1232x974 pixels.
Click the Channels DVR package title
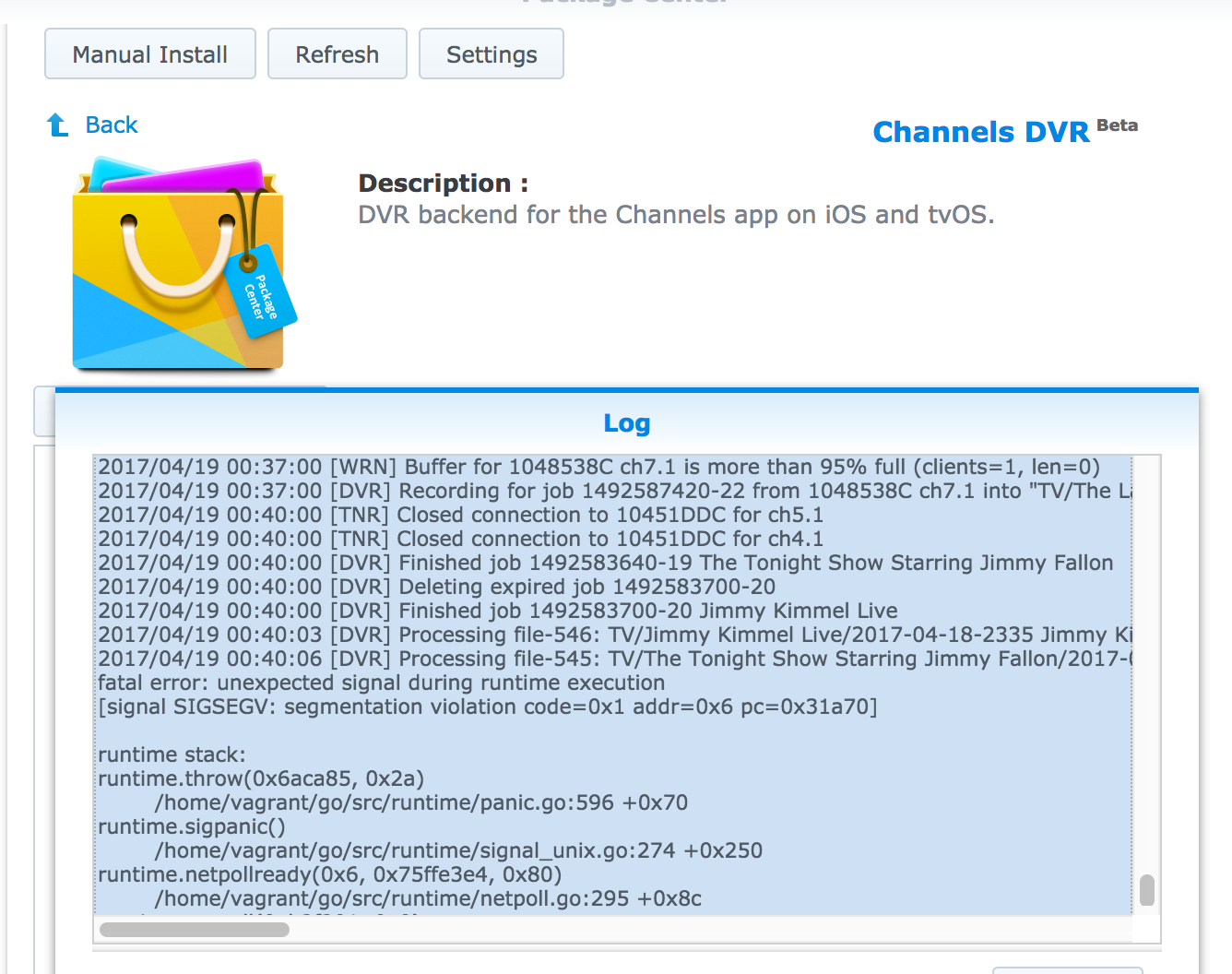981,132
